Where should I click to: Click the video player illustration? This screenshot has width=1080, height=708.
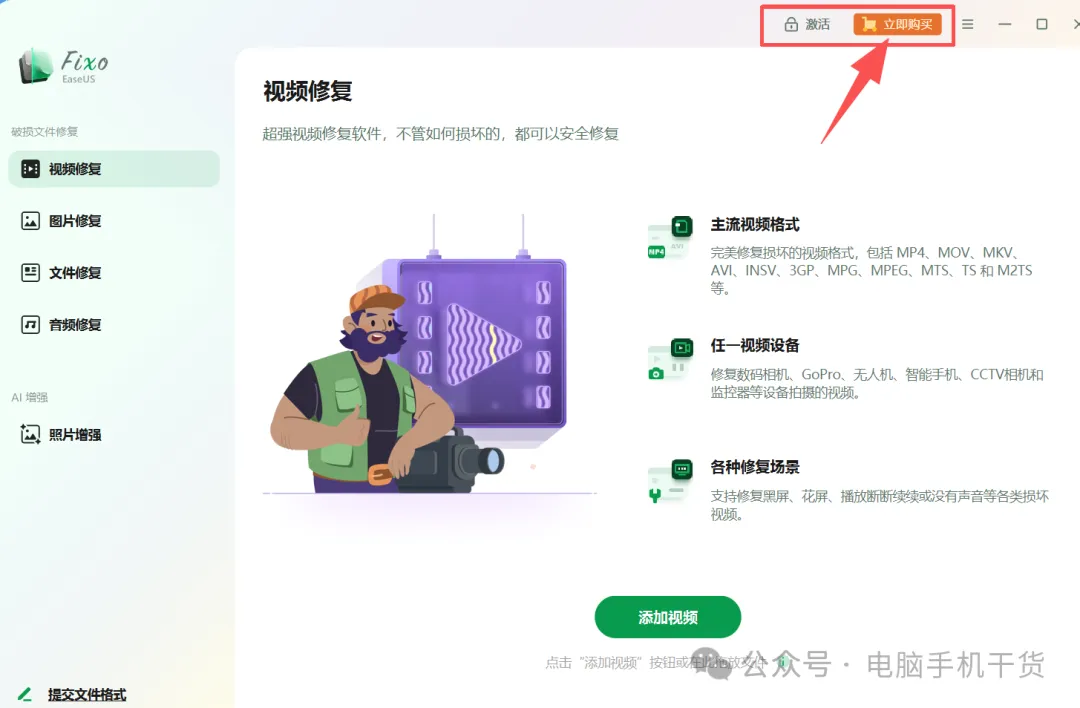(x=482, y=343)
